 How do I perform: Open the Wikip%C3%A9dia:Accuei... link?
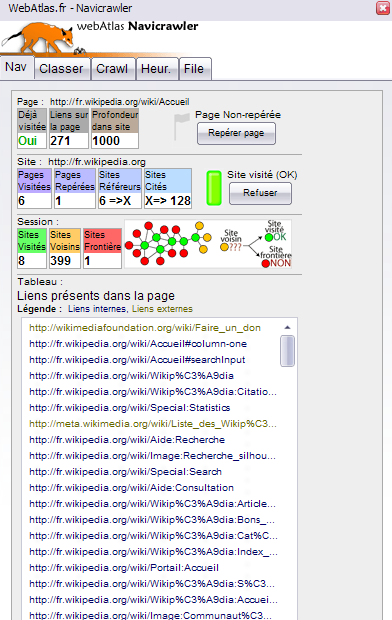pos(153,599)
